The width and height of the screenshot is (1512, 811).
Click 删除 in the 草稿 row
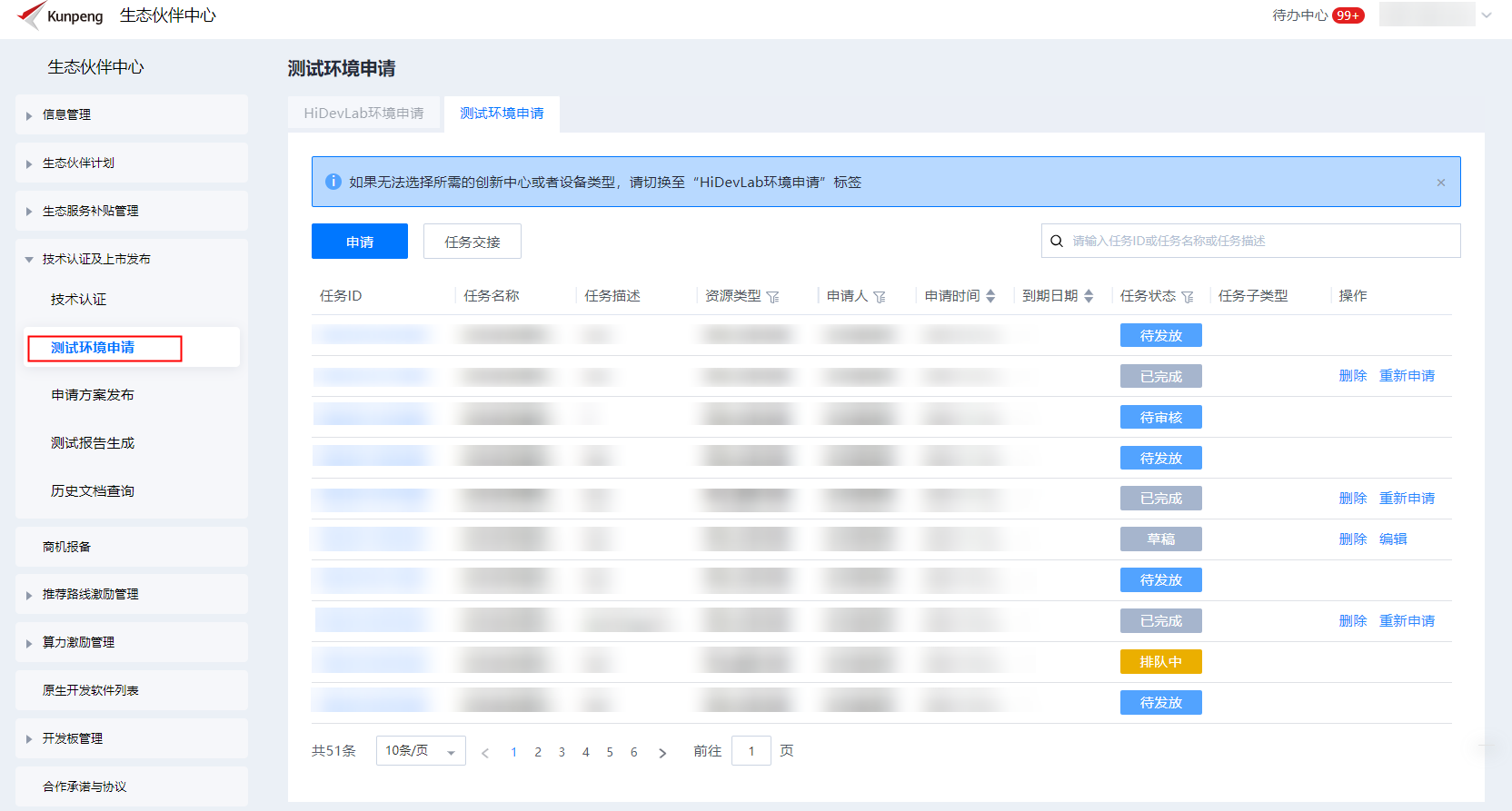1353,539
